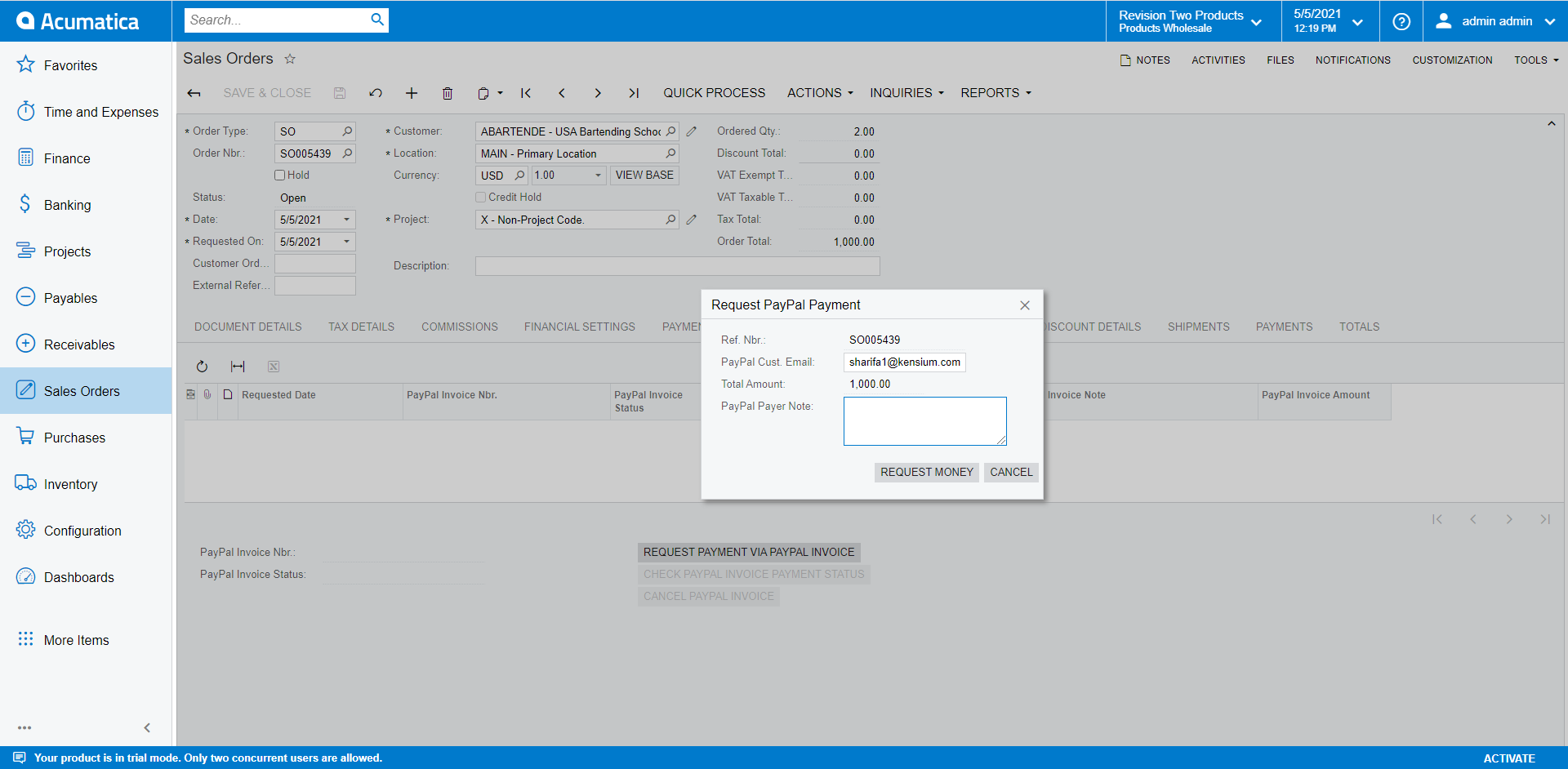Open the clipboard copy-paste menu
Viewport: 1568px width, 769px height.
pos(490,93)
